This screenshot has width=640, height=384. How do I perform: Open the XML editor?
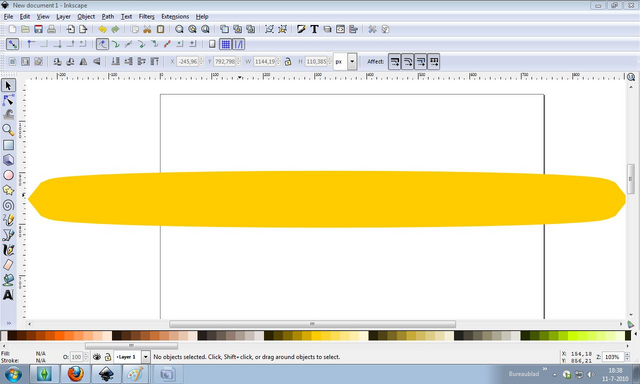pyautogui.click(x=340, y=29)
